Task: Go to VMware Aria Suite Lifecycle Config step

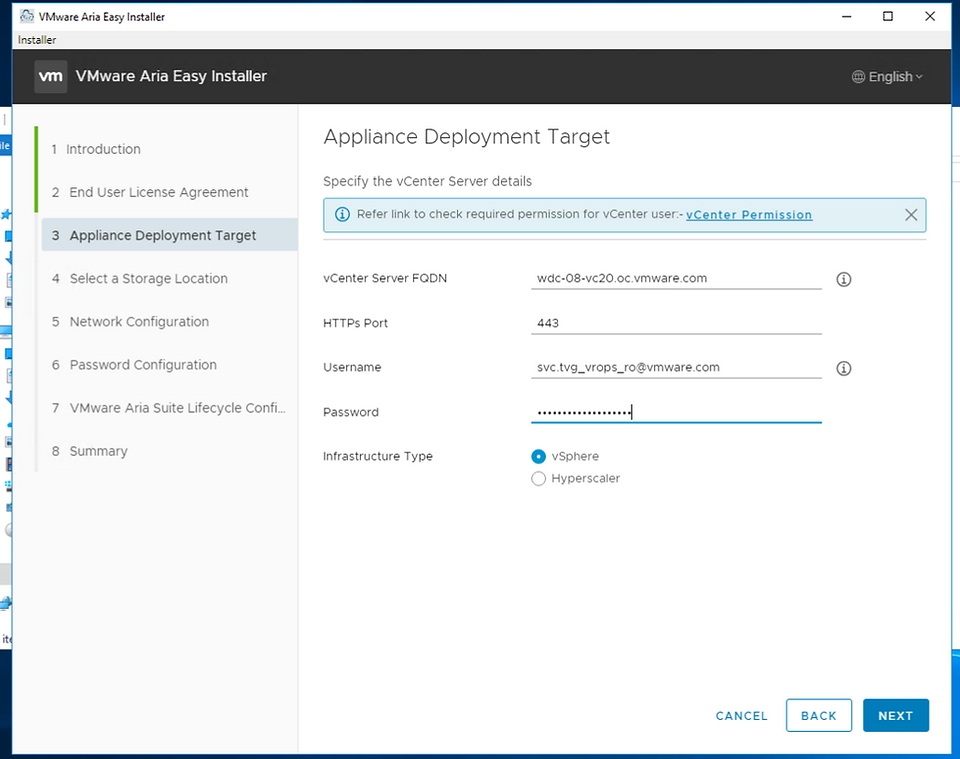Action: (x=169, y=408)
